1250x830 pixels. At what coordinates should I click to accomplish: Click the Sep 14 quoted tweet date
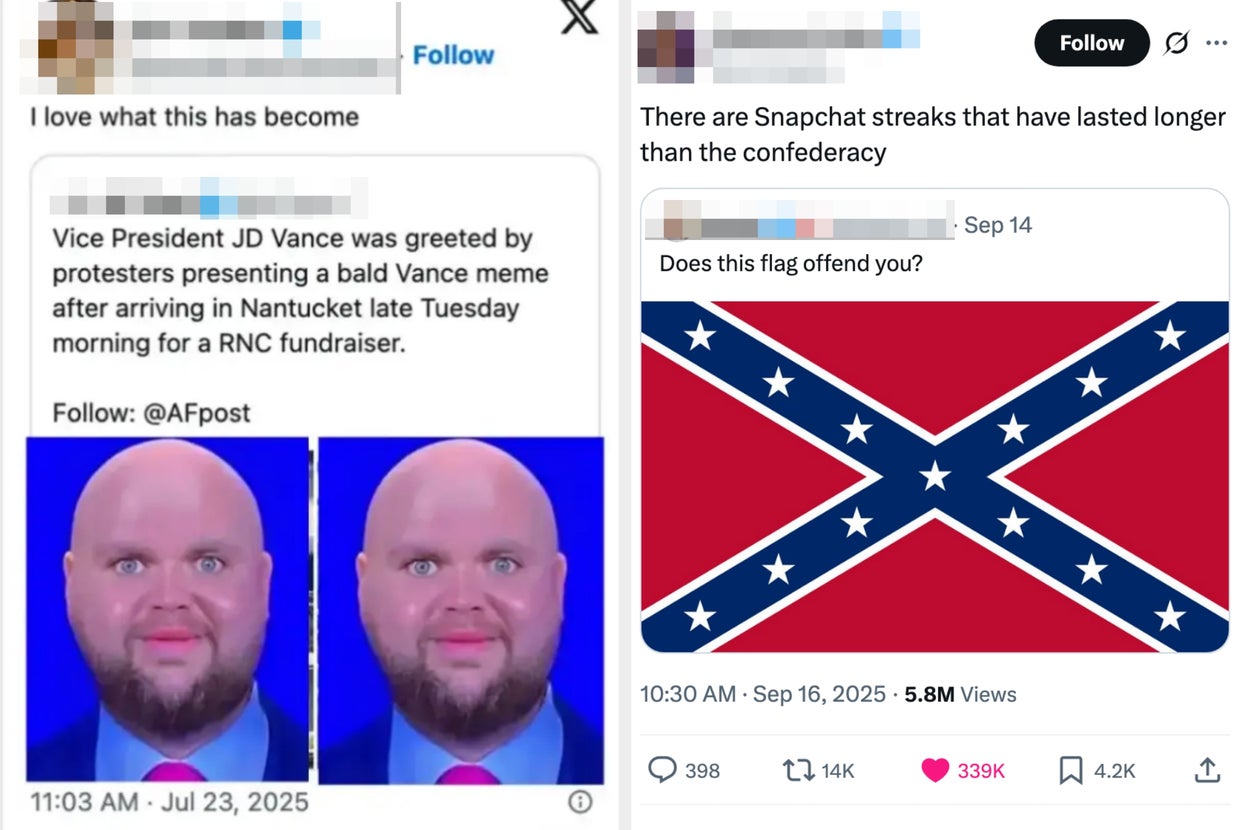(x=997, y=225)
